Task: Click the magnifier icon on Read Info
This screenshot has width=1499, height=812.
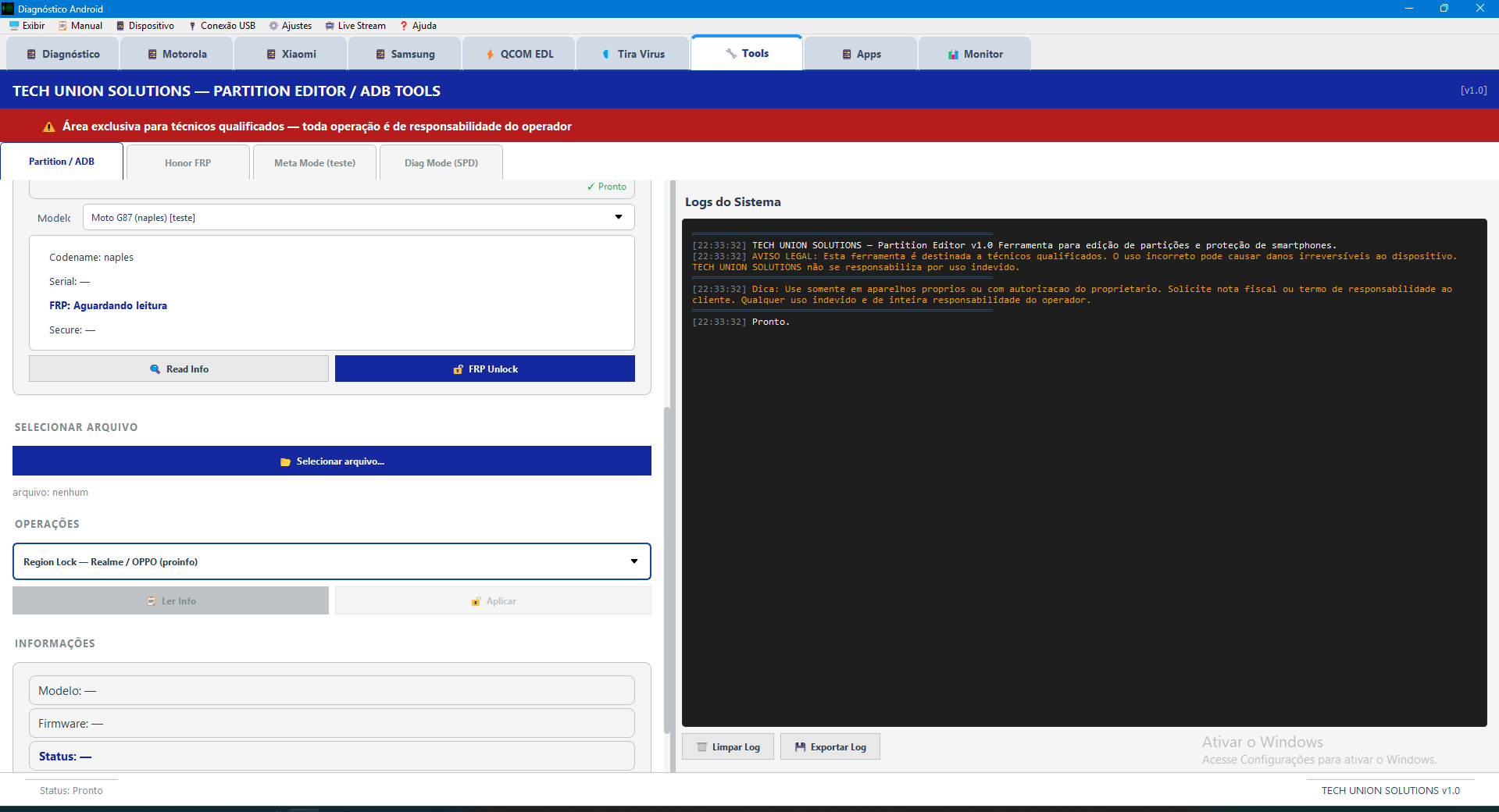Action: (x=155, y=369)
